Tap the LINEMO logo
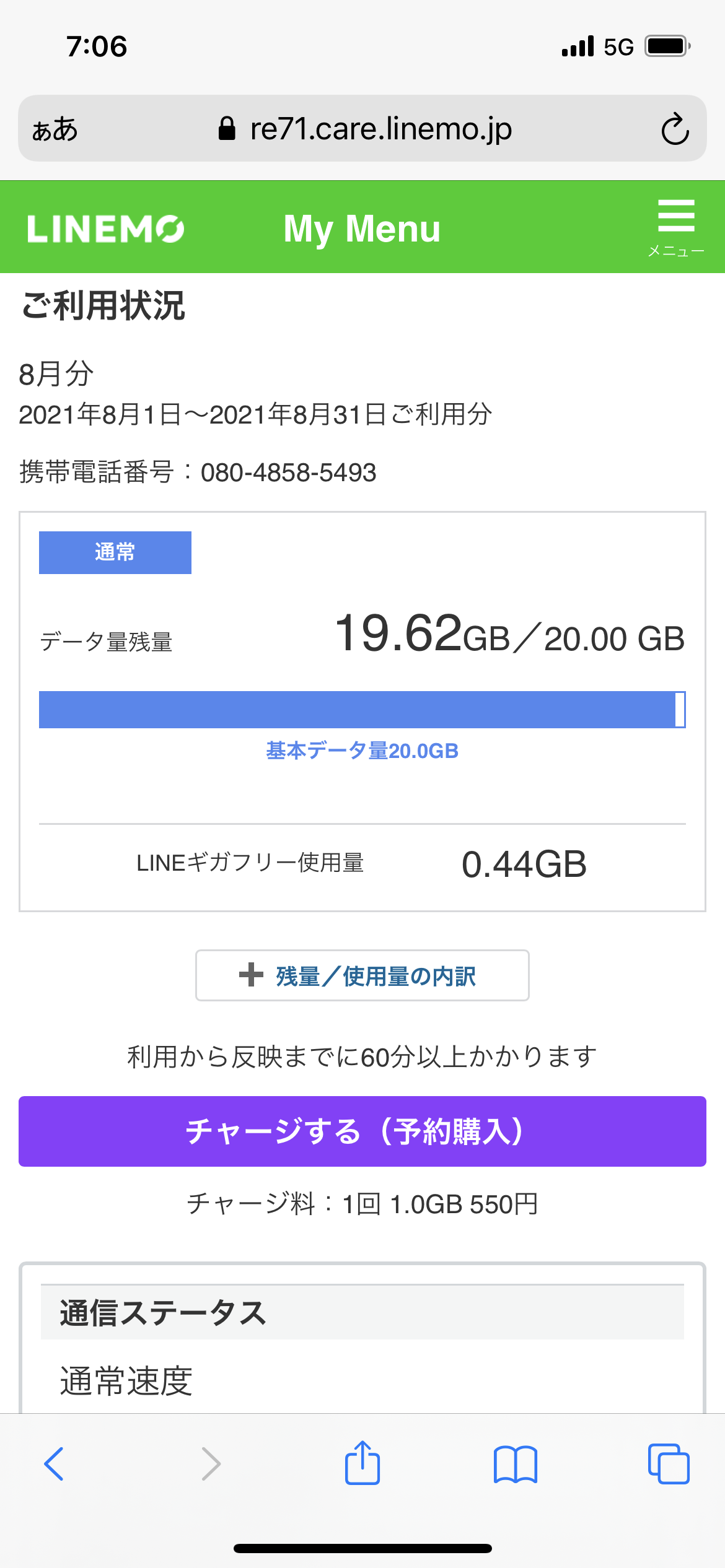Image resolution: width=725 pixels, height=1568 pixels. [x=105, y=229]
